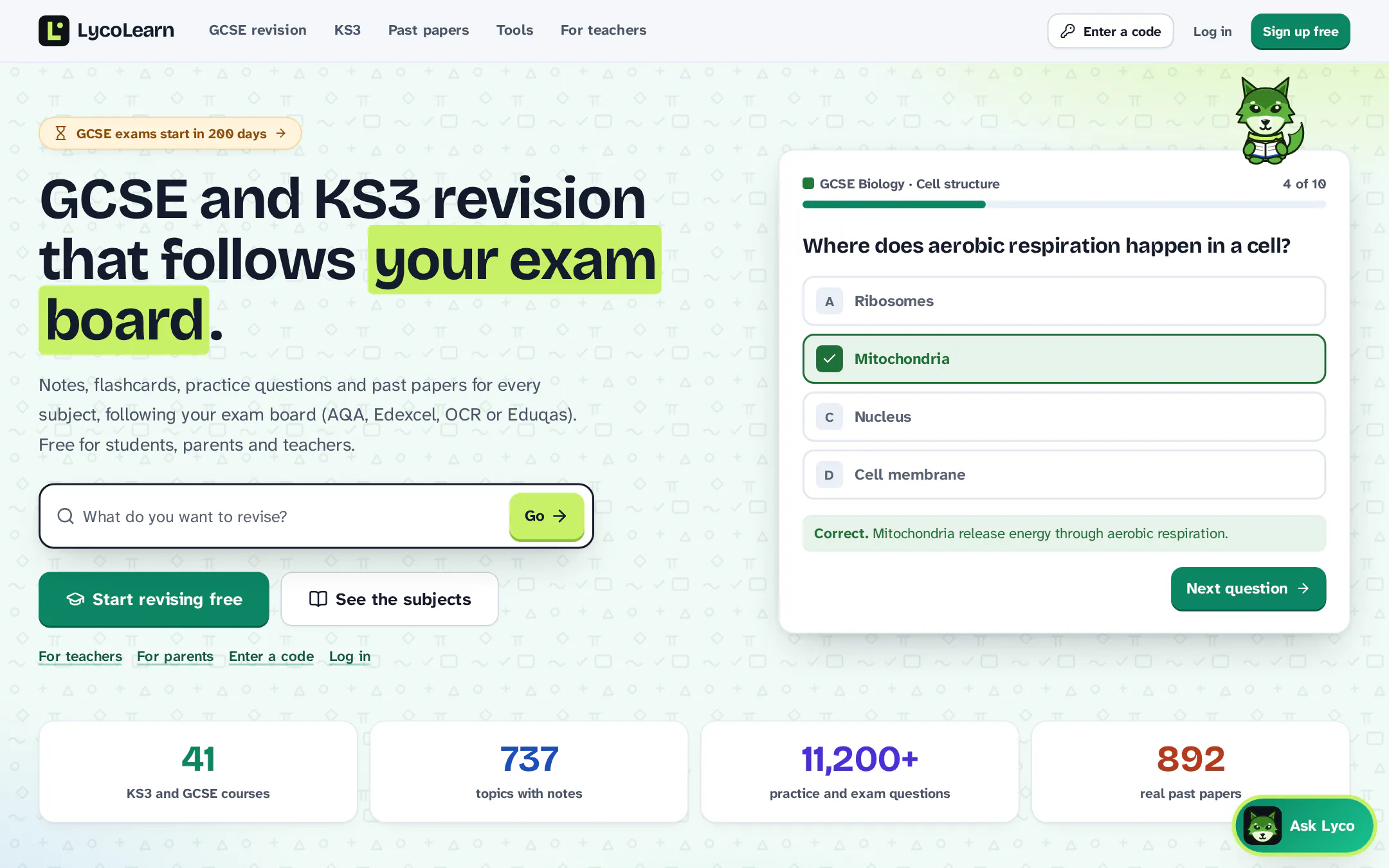The height and width of the screenshot is (868, 1389).
Task: Select answer Mitochondria
Action: [x=1064, y=359]
